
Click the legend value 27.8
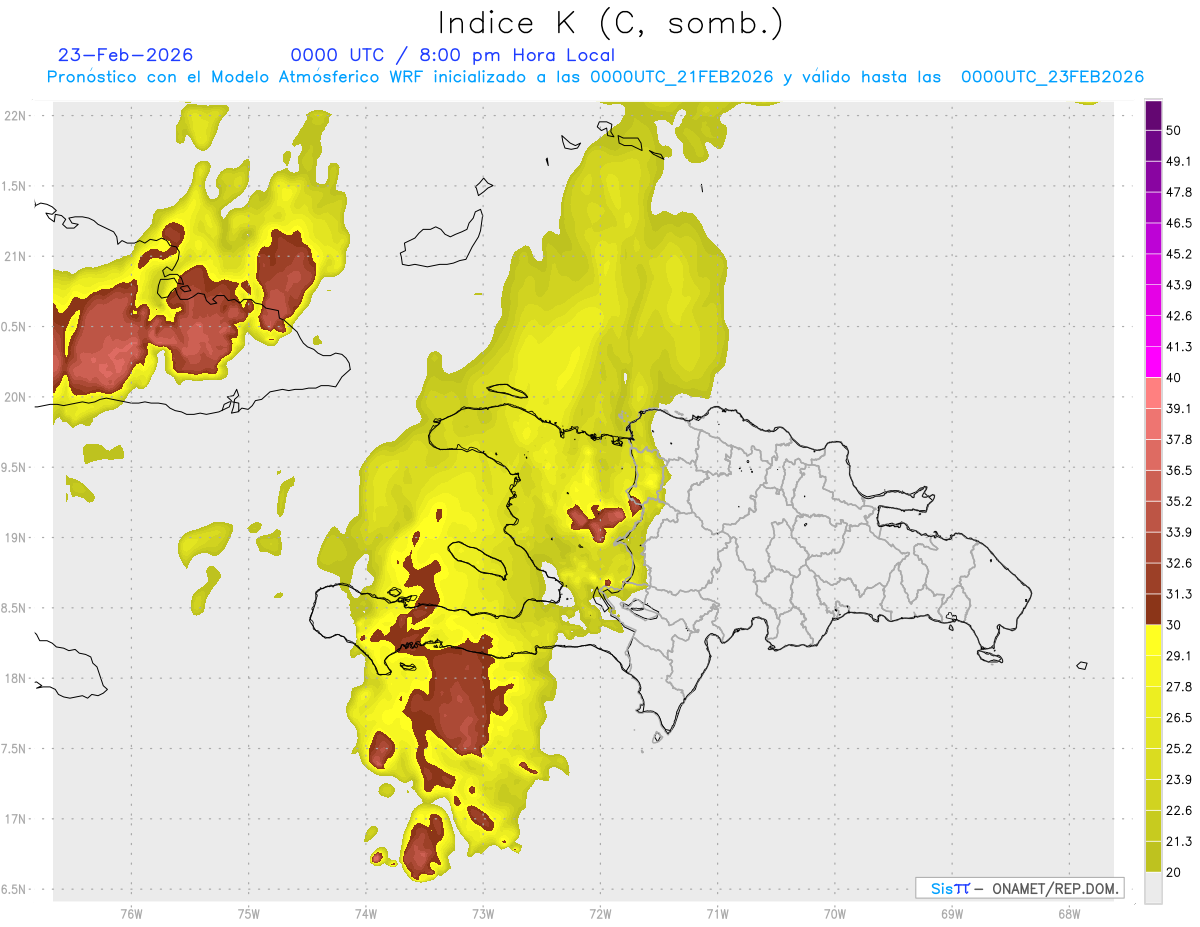click(x=1179, y=687)
